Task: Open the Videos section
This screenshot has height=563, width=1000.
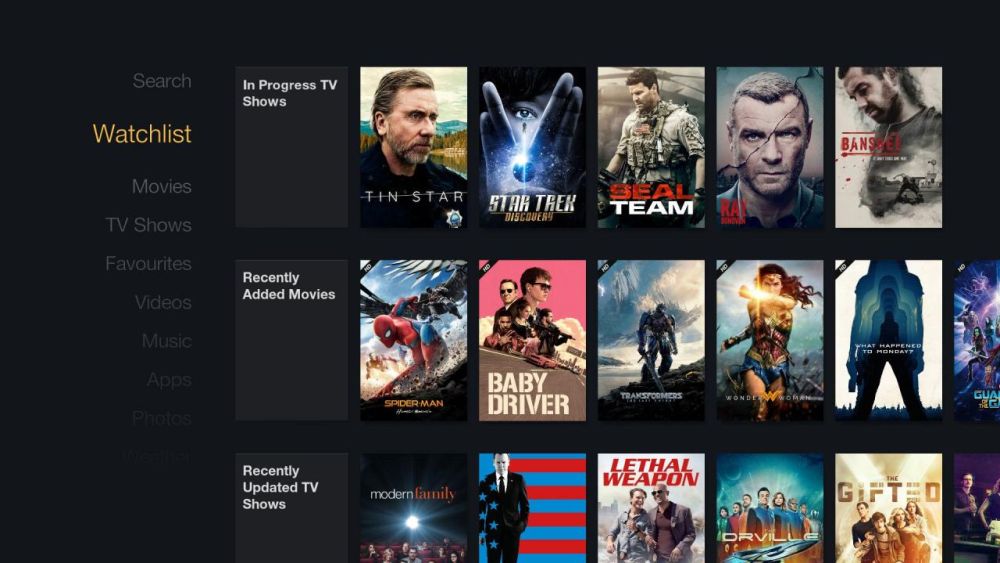Action: pos(163,302)
